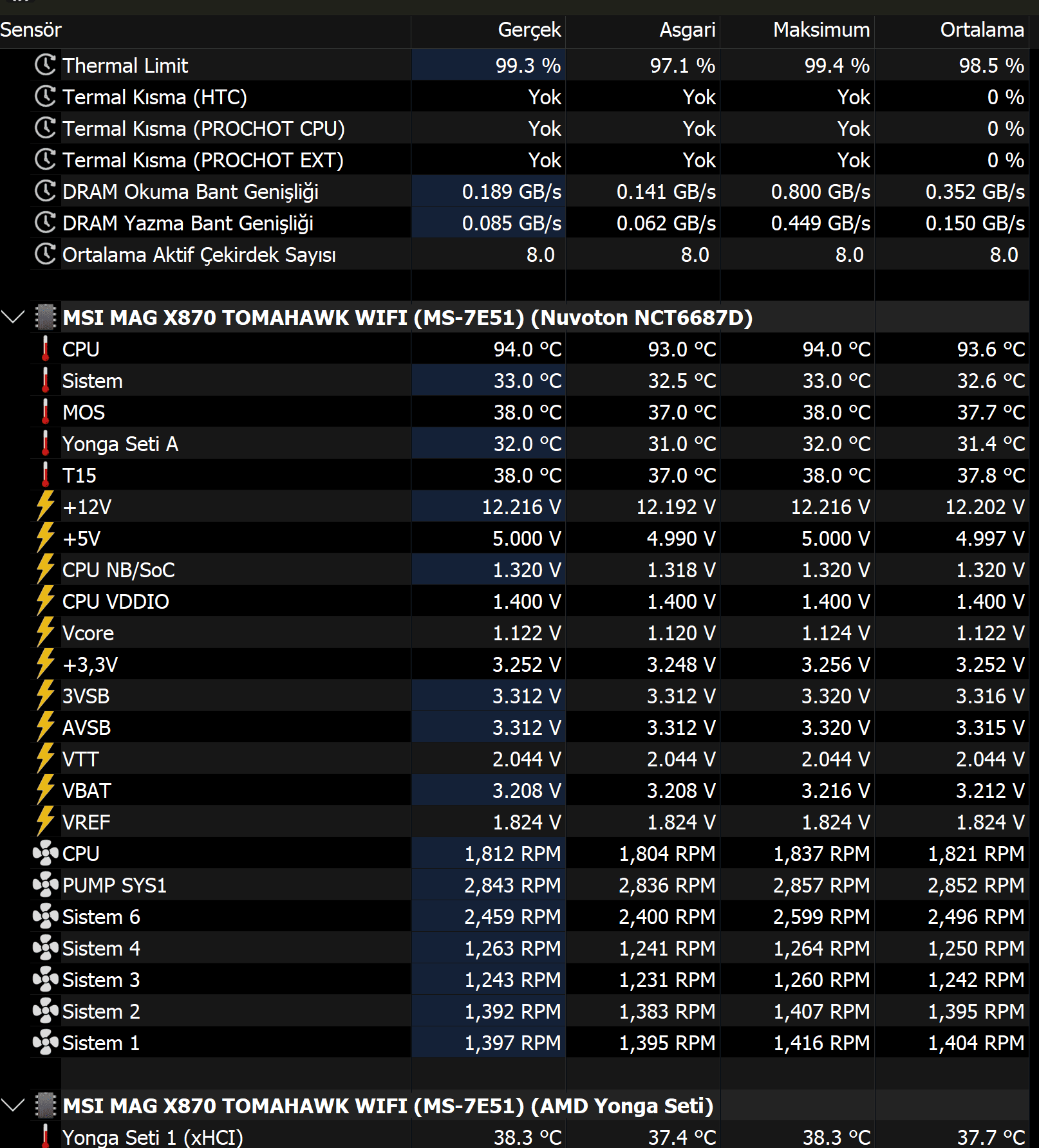Click the Ortalama column header

pyautogui.click(x=981, y=30)
